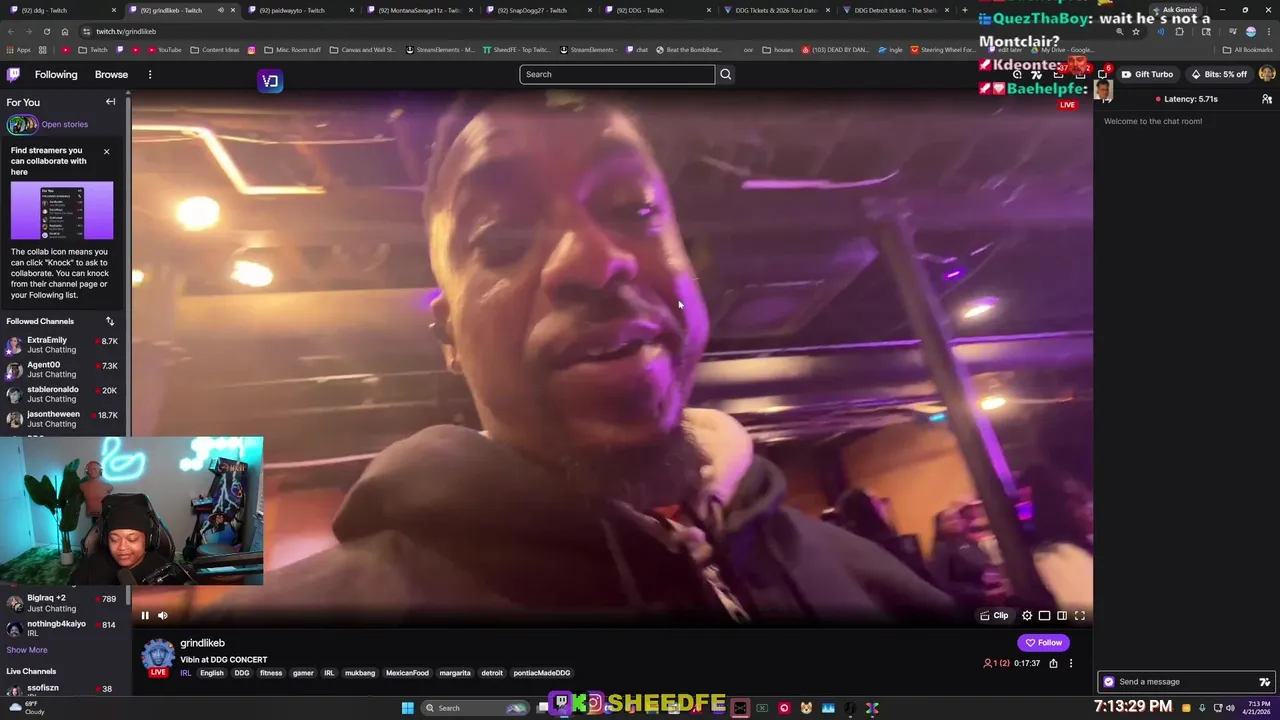
Task: Open the Content Ideas bookmark folder
Action: tap(214, 50)
